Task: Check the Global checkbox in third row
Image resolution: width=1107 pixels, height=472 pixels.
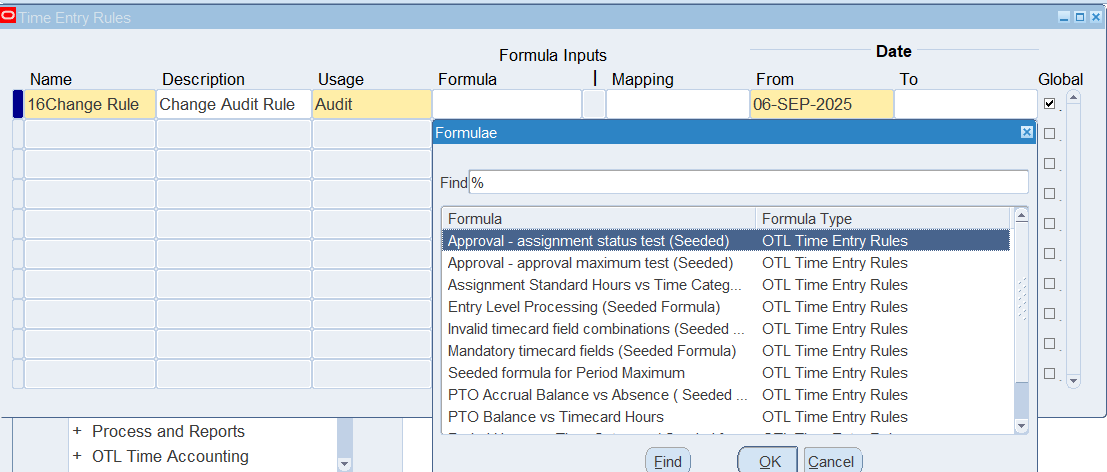Action: click(1049, 163)
